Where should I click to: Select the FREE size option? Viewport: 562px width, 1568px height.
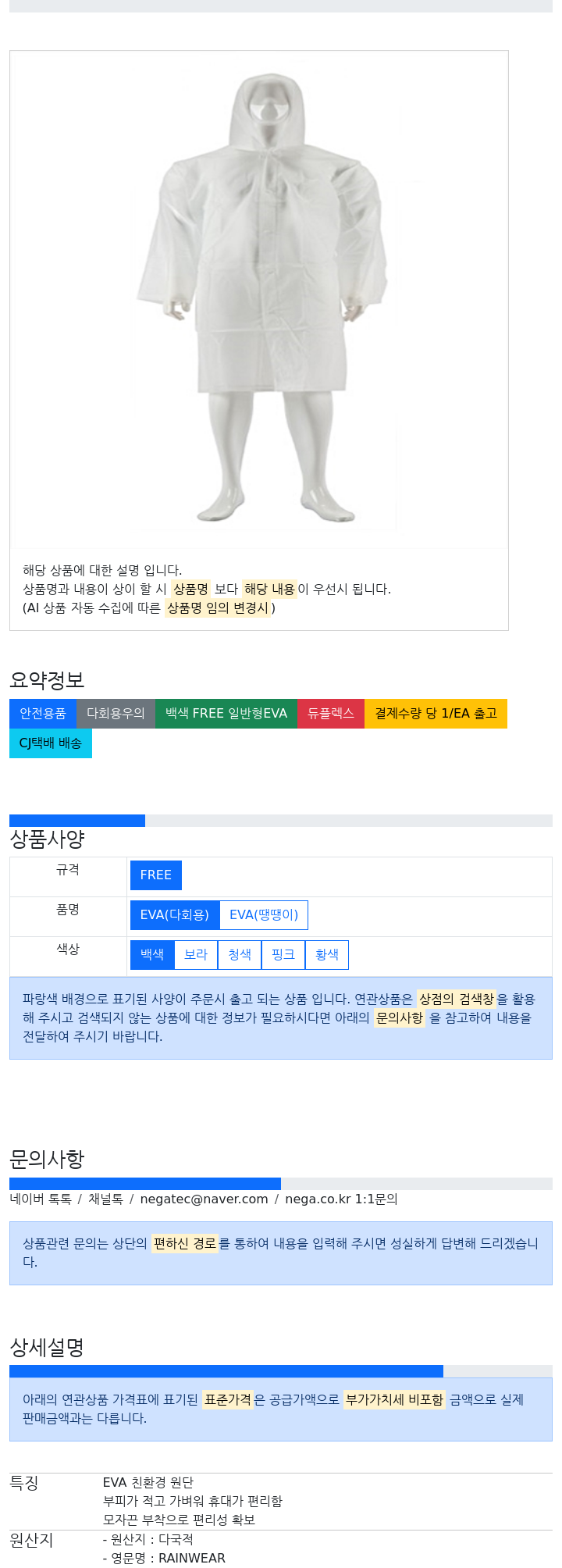[x=156, y=875]
